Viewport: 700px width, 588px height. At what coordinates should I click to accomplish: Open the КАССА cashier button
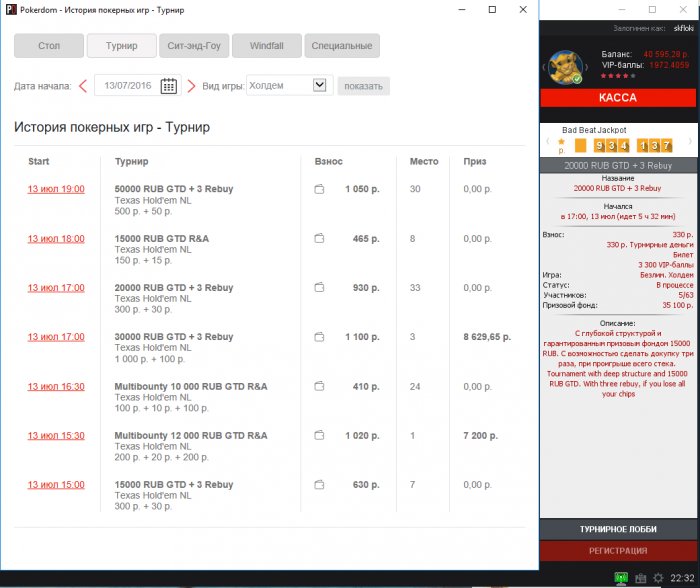[618, 98]
